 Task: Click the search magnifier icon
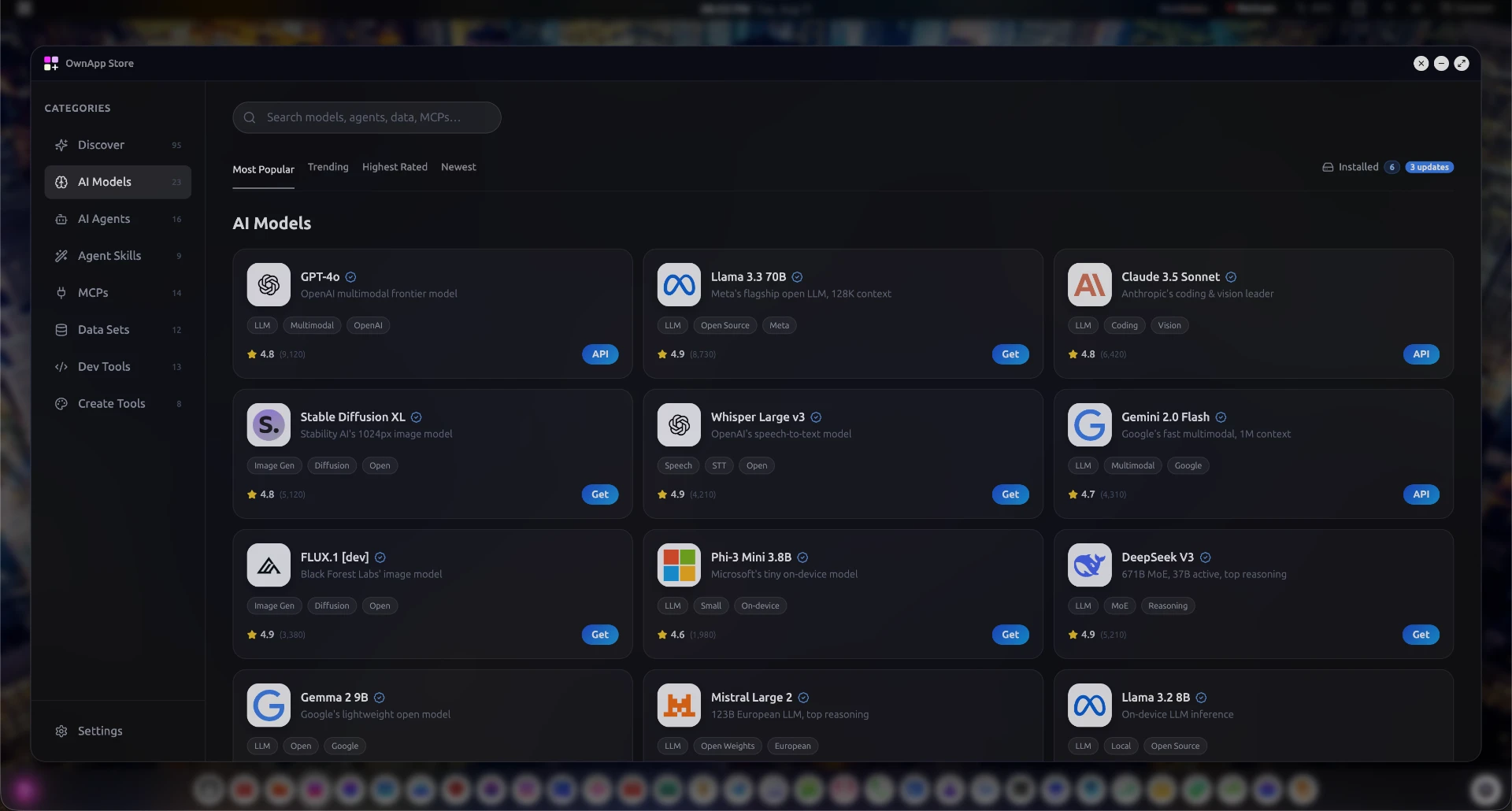pos(250,117)
